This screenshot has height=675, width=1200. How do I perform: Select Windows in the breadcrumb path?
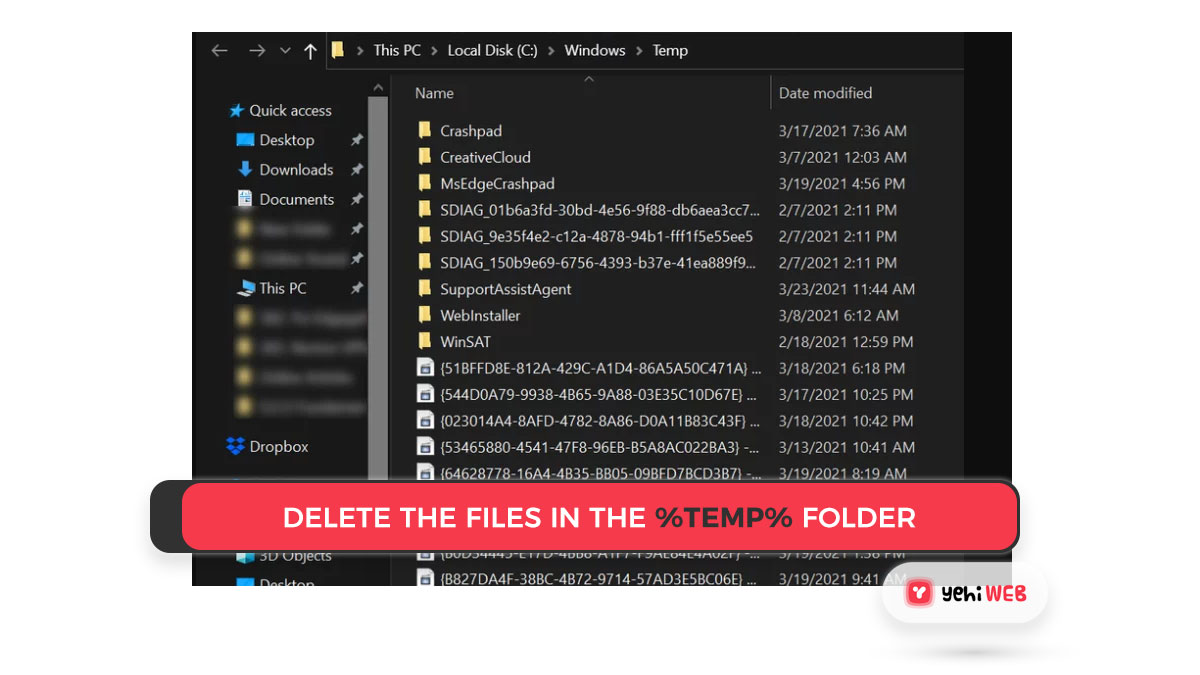pos(595,50)
